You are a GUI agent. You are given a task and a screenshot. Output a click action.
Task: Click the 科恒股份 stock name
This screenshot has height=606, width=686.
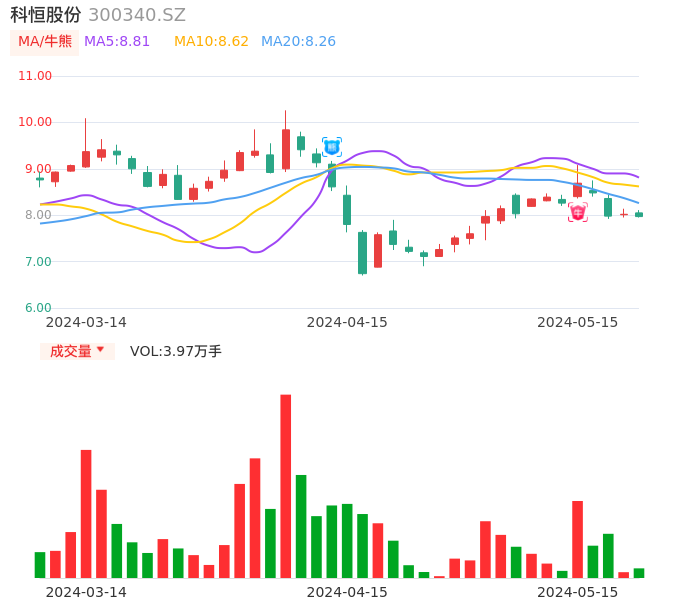(46, 15)
